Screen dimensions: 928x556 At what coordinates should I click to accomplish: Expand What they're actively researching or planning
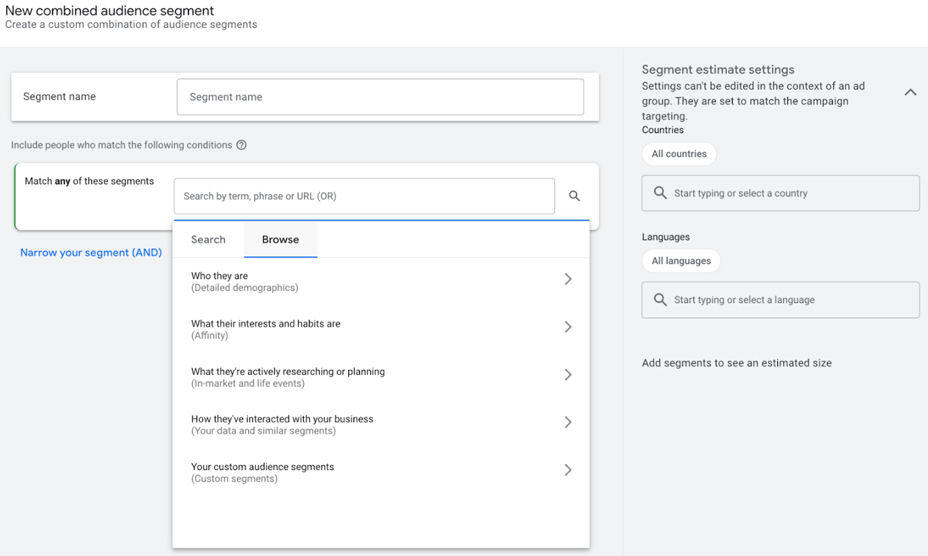[x=381, y=377]
